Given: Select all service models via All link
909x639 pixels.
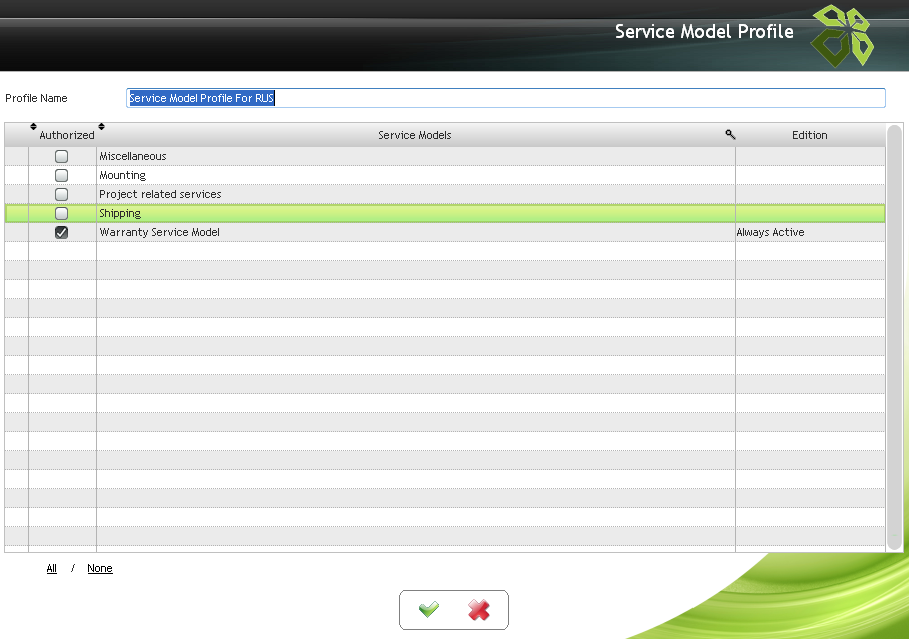Looking at the screenshot, I should (52, 569).
